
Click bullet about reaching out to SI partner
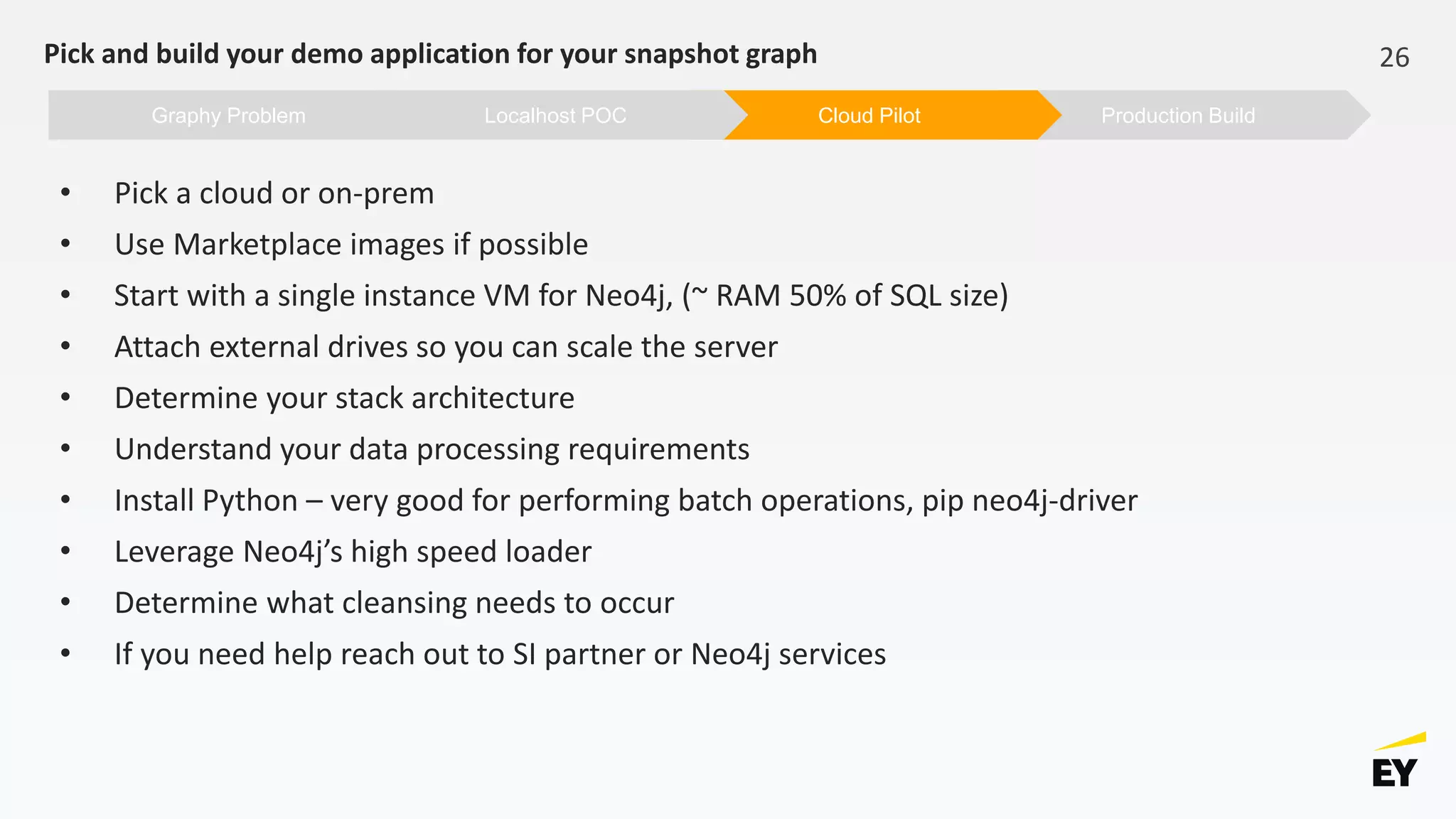pyautogui.click(x=500, y=655)
